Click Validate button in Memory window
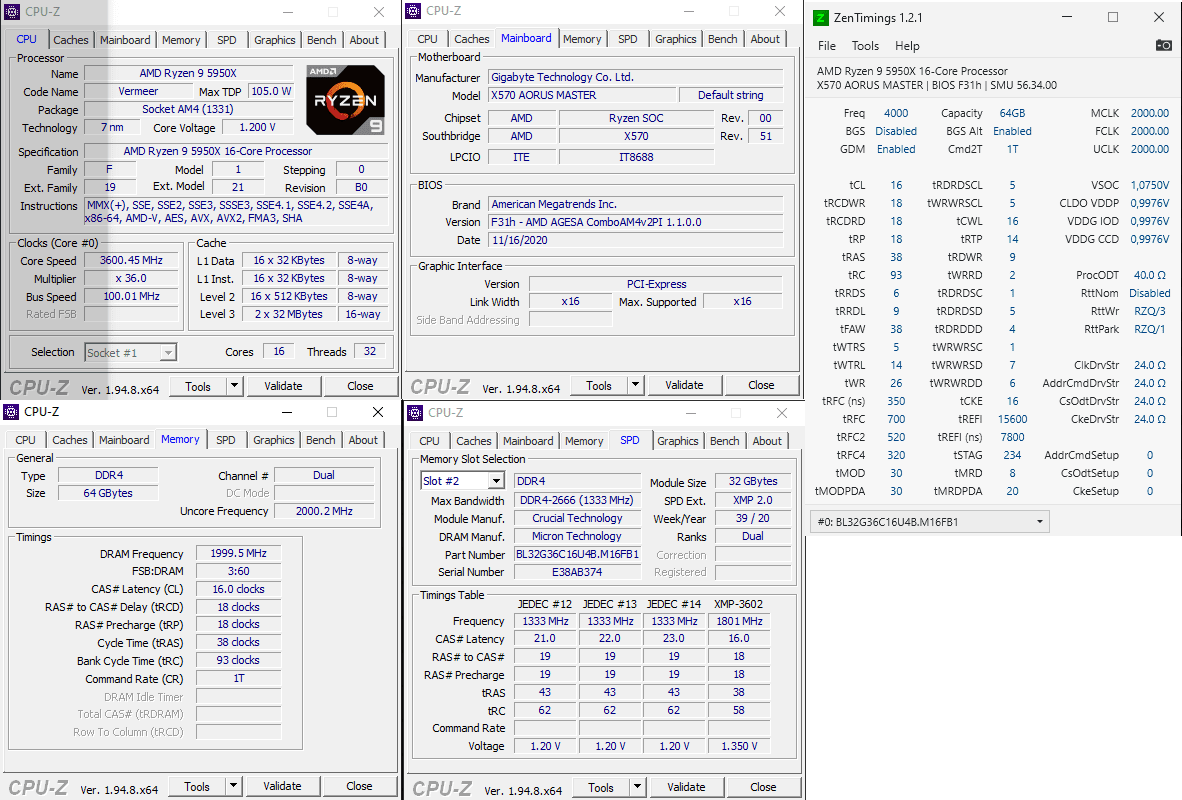This screenshot has width=1182, height=800. click(x=282, y=786)
